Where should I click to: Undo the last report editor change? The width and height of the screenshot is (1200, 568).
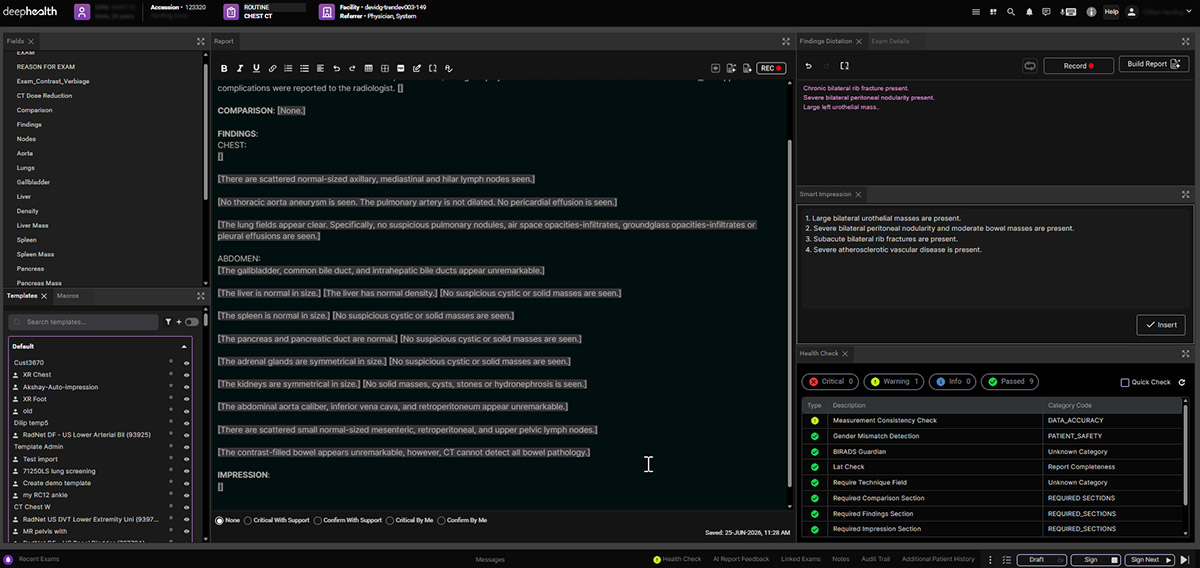point(336,69)
